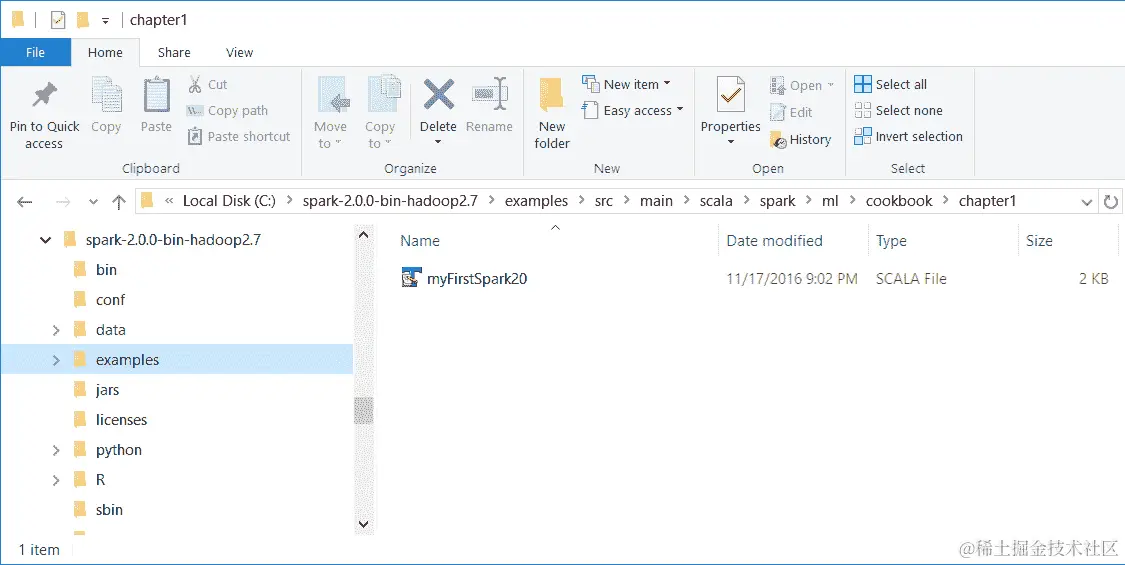Viewport: 1125px width, 565px height.
Task: Go up one folder level
Action: click(119, 202)
